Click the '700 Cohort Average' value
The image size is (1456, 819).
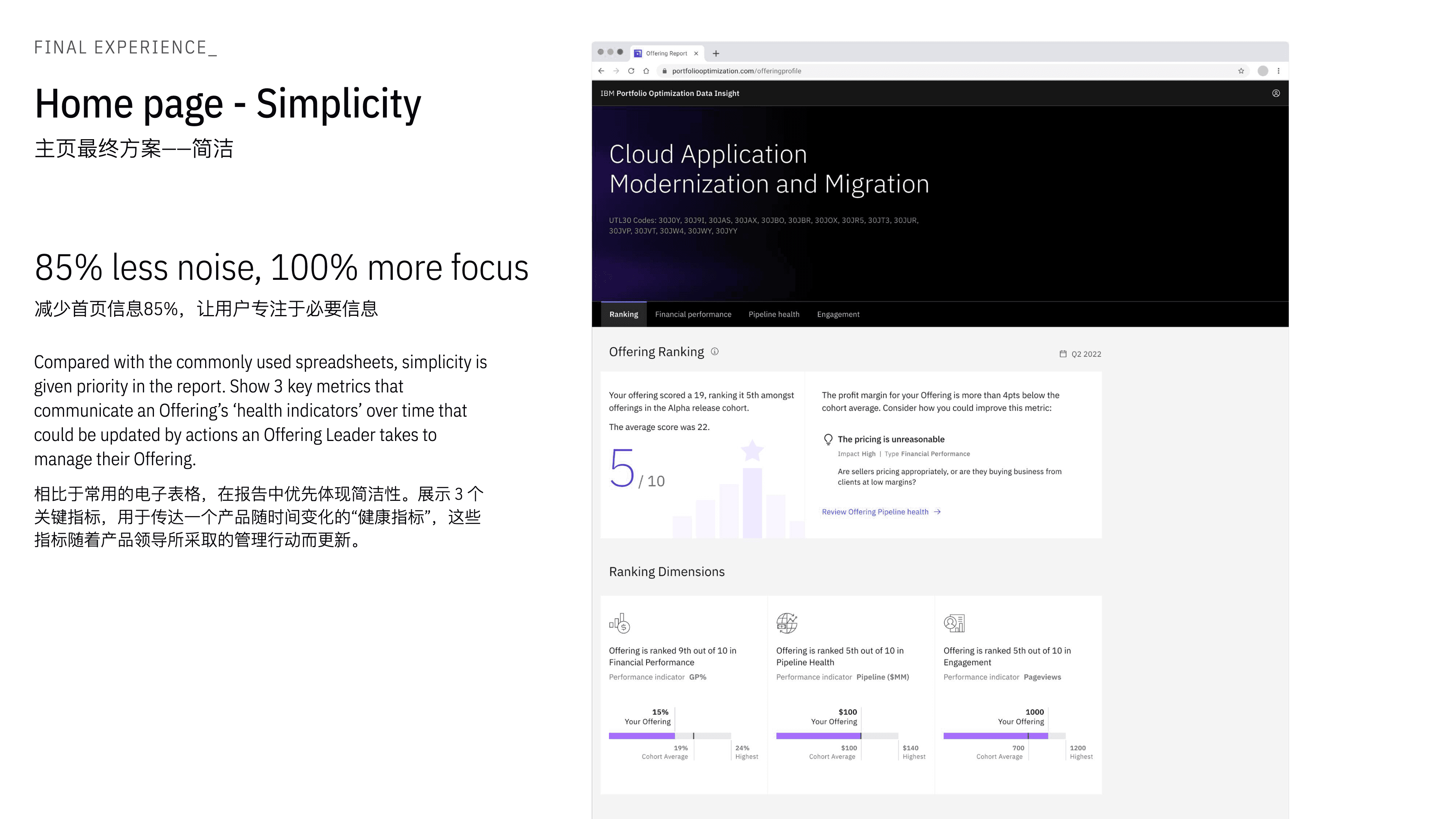click(999, 752)
